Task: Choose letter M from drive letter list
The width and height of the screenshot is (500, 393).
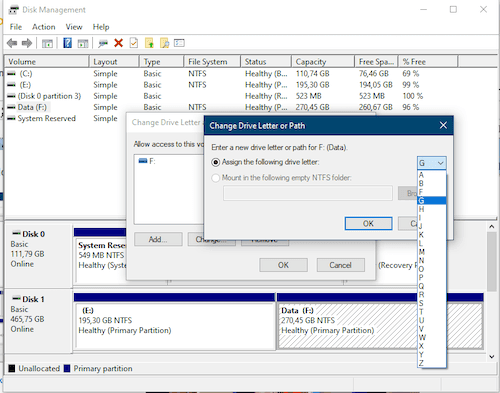Action: pyautogui.click(x=432, y=252)
